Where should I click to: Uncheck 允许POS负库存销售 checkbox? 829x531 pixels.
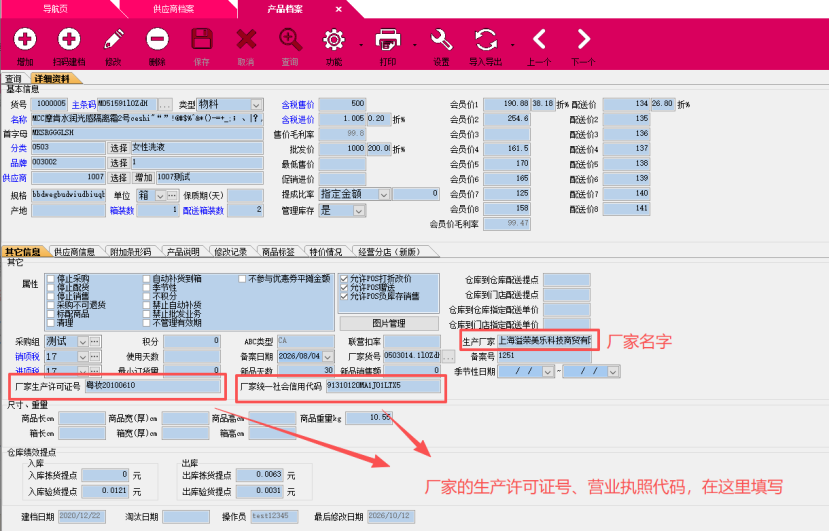pyautogui.click(x=344, y=296)
